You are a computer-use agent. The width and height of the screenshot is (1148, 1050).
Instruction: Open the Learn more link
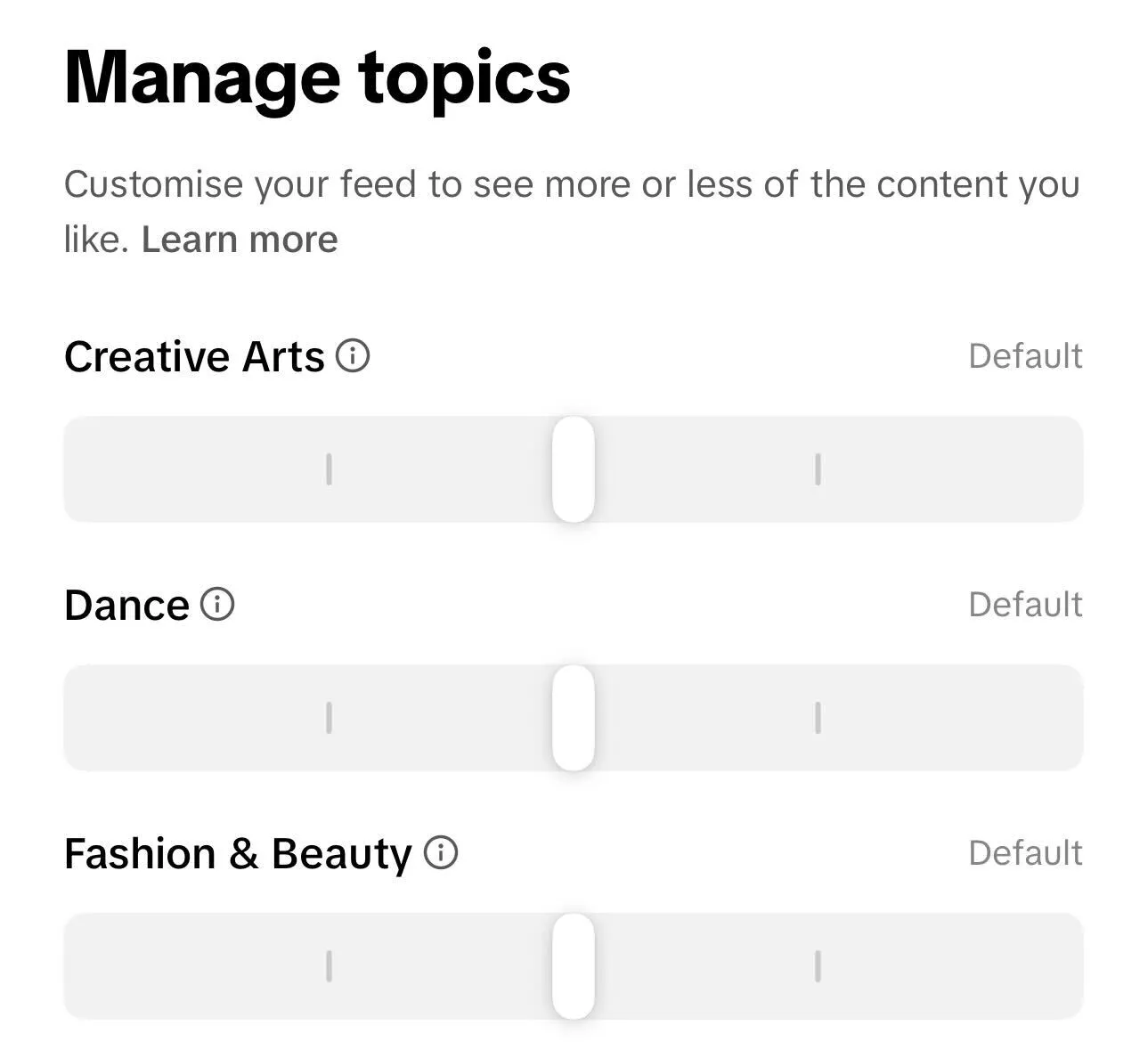pos(238,238)
